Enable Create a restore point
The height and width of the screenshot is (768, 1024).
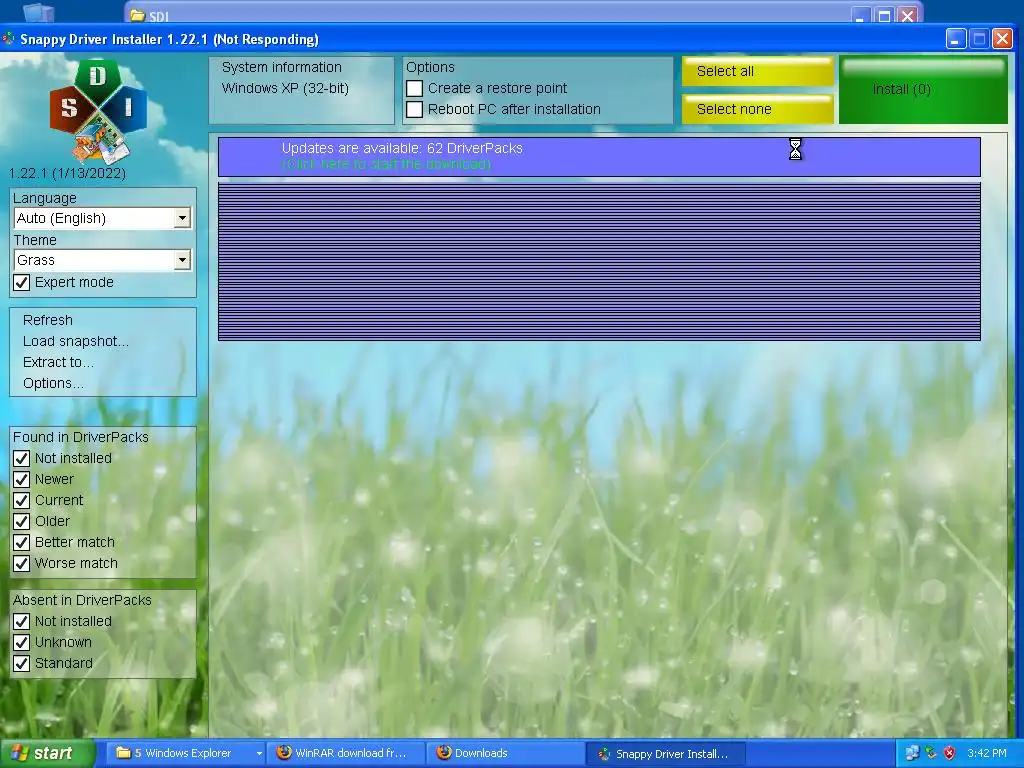(415, 88)
